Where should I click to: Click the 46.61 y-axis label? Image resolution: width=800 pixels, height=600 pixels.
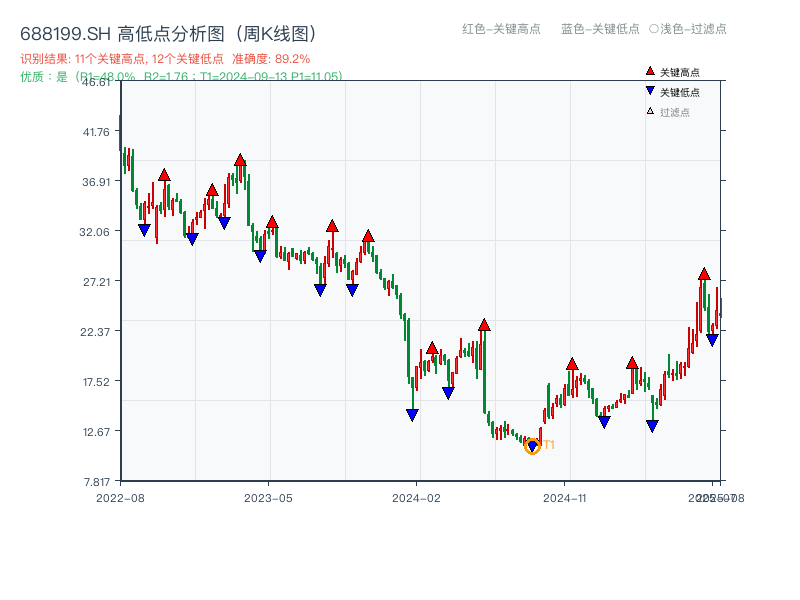coord(95,85)
